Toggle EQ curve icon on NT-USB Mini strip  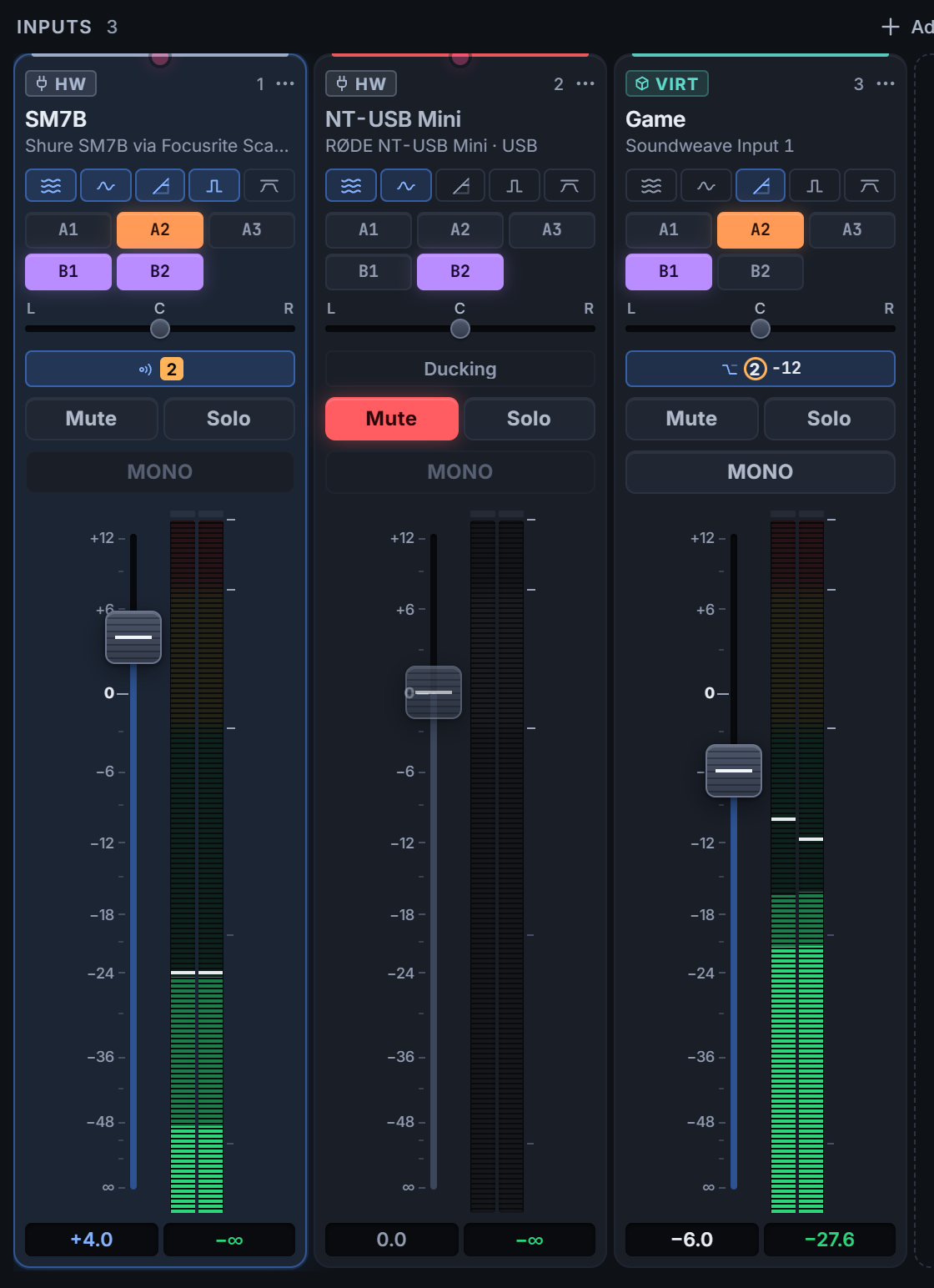[x=406, y=185]
